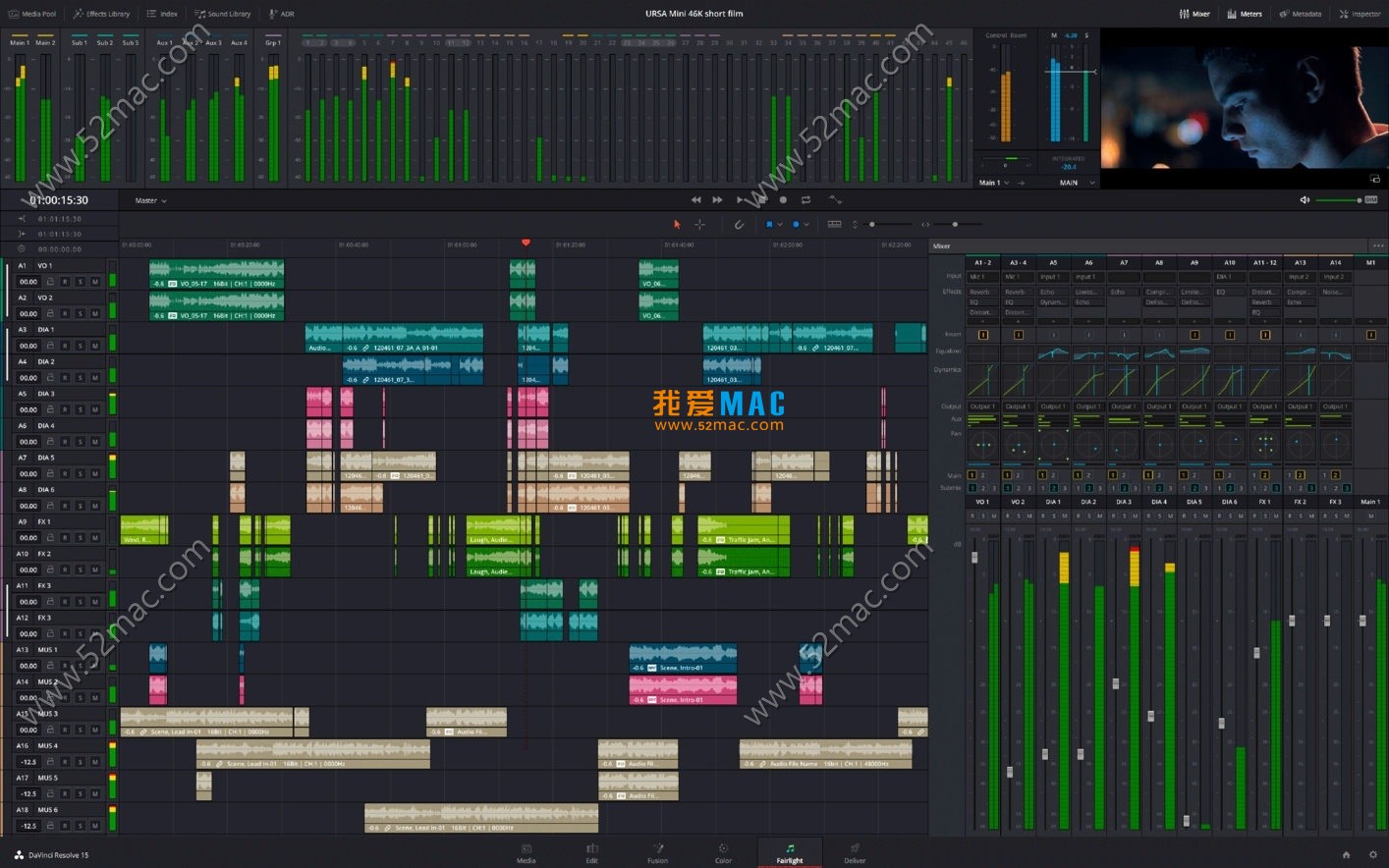Open the Inspector panel
The image size is (1389, 868).
pos(1360,14)
